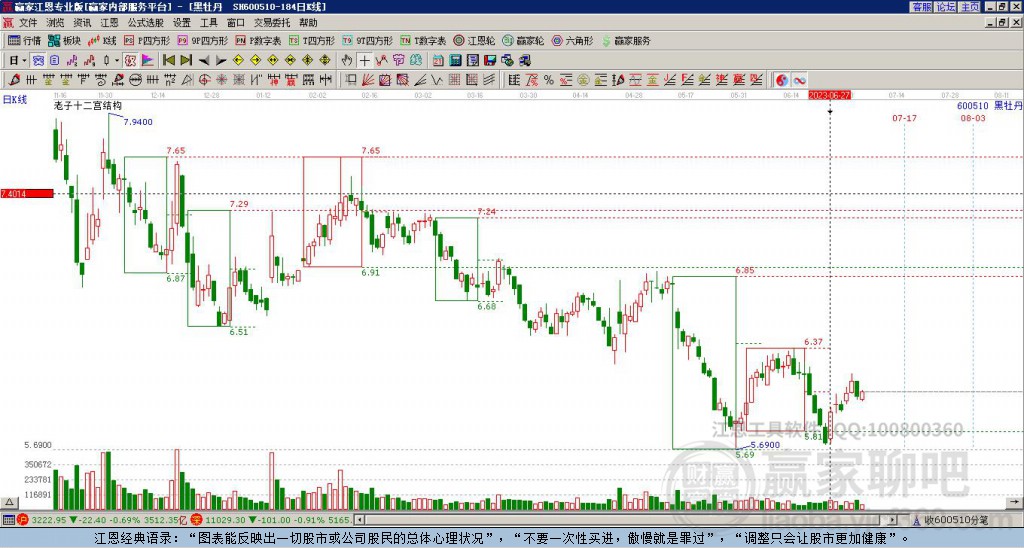This screenshot has height=548, width=1024.
Task: Click the 7.4014 red price label
Action: (27, 193)
